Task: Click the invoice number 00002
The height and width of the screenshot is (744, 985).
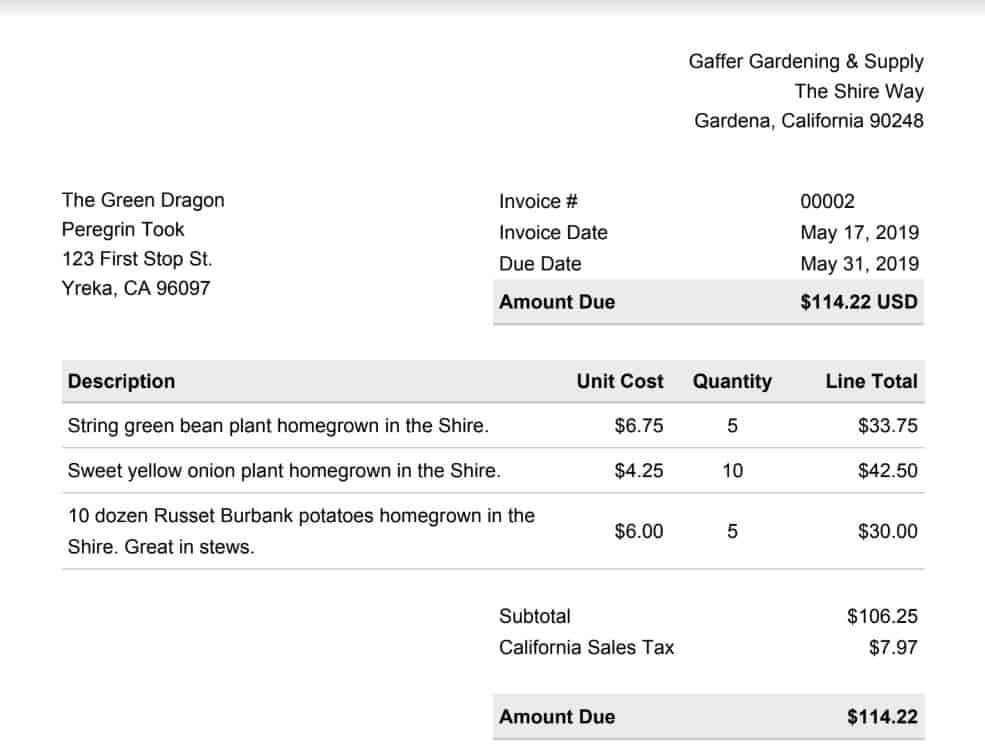Action: pyautogui.click(x=827, y=201)
